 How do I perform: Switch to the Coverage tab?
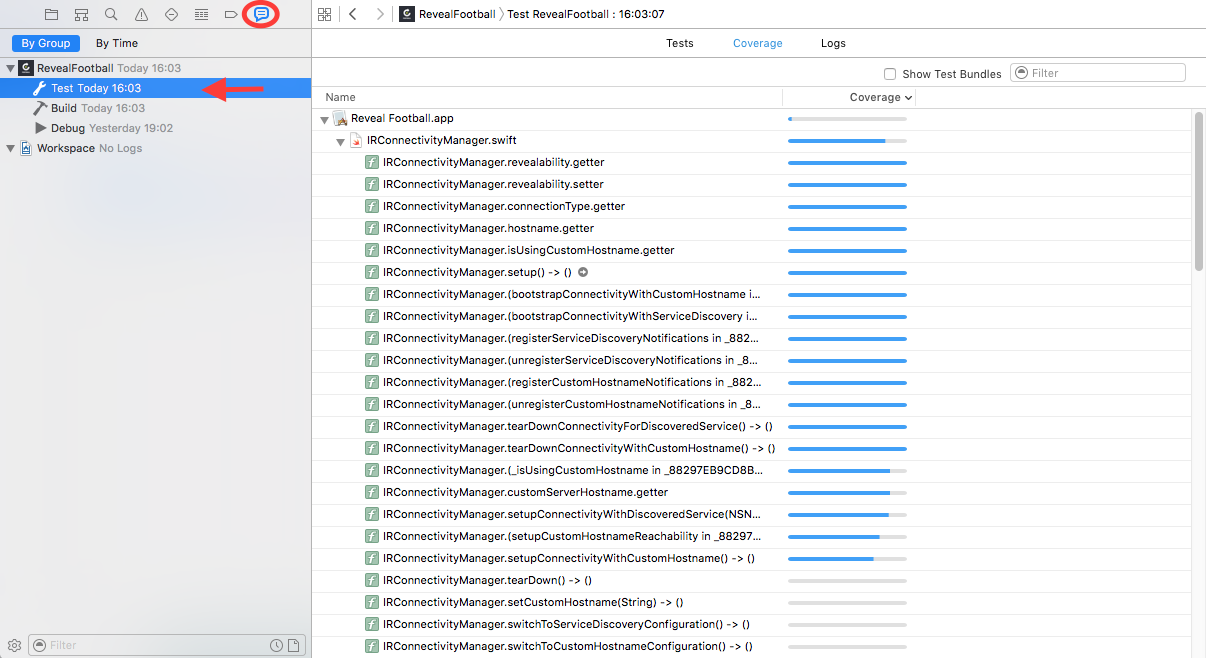pyautogui.click(x=758, y=43)
